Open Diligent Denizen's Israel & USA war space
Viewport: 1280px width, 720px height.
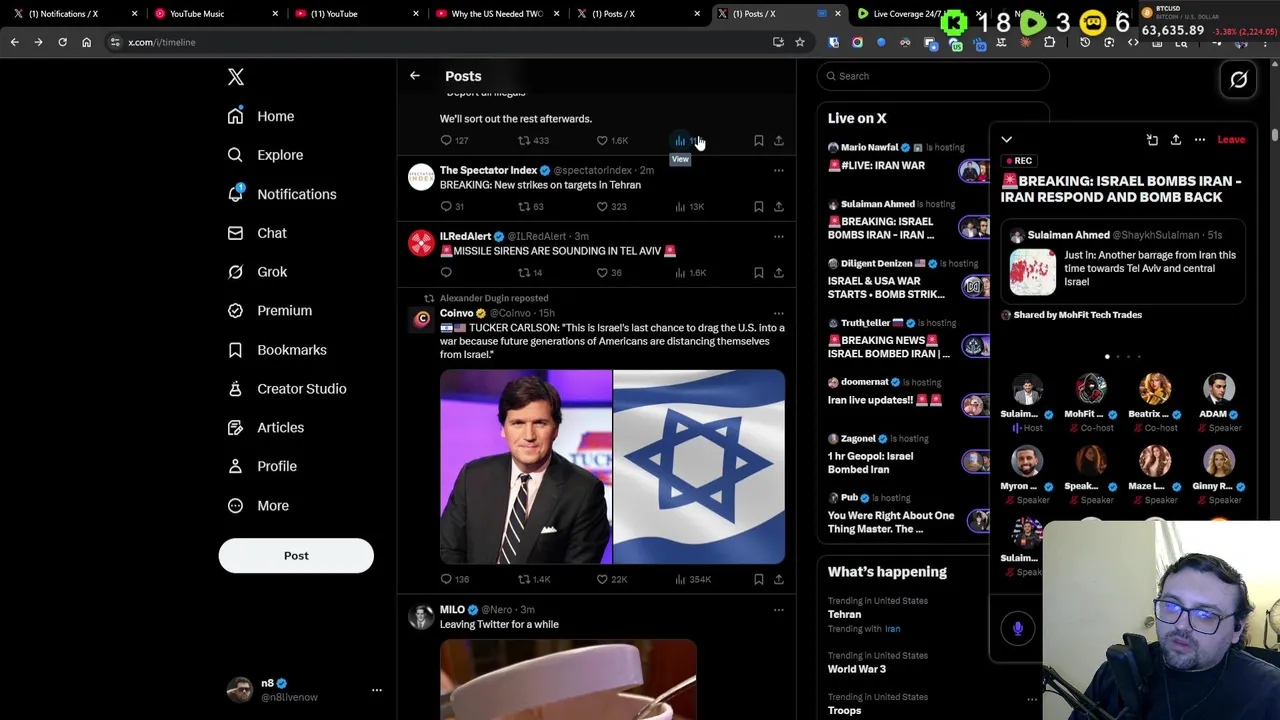pos(886,288)
